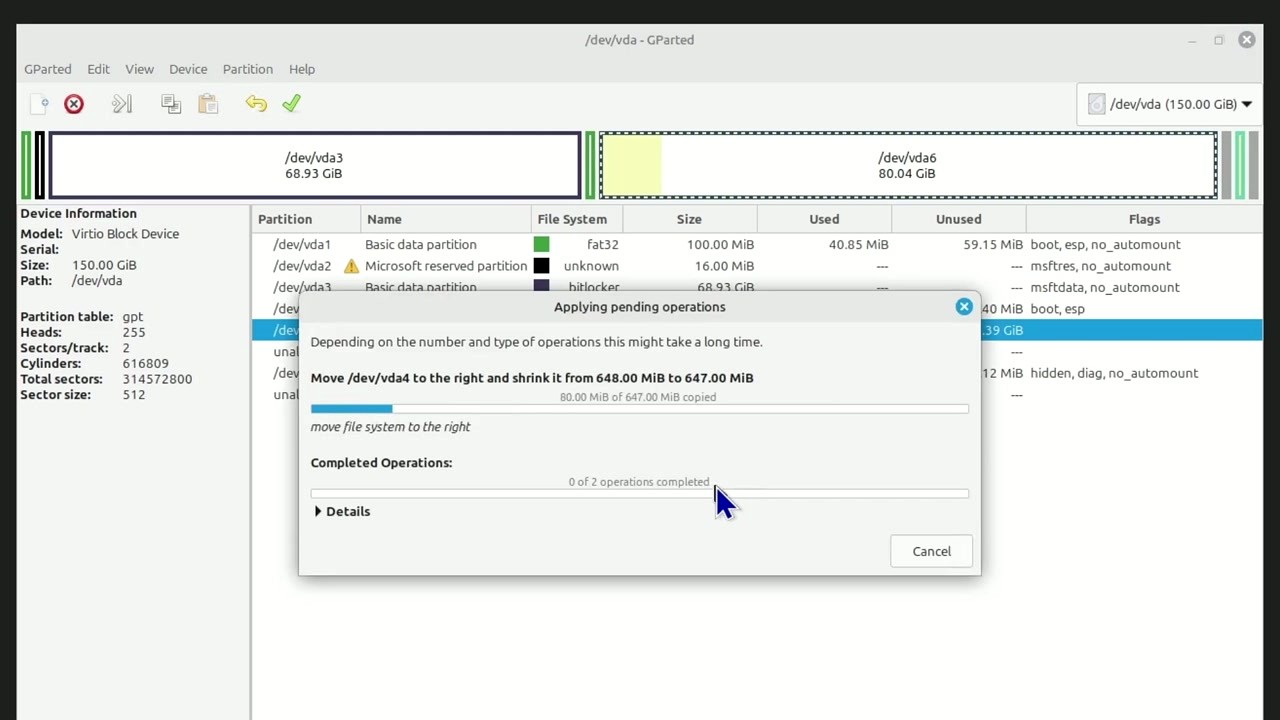Click the Paste partition icon
This screenshot has height=720, width=1280.
(208, 103)
